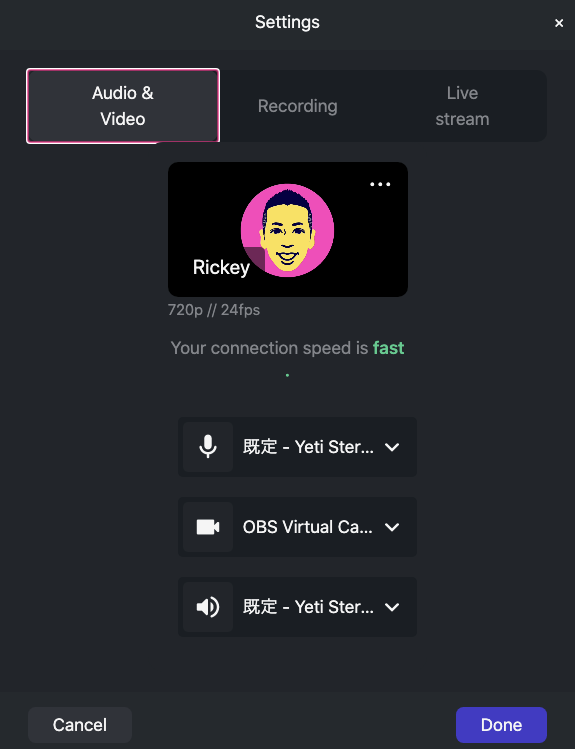Switch to the Recording tab
This screenshot has width=575, height=749.
298,106
